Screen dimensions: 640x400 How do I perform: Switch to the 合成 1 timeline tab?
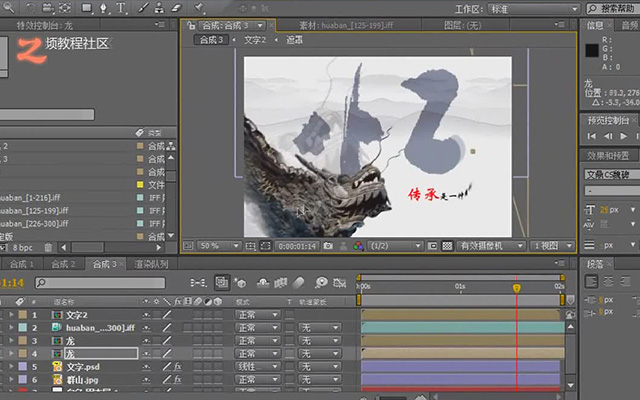[x=22, y=264]
